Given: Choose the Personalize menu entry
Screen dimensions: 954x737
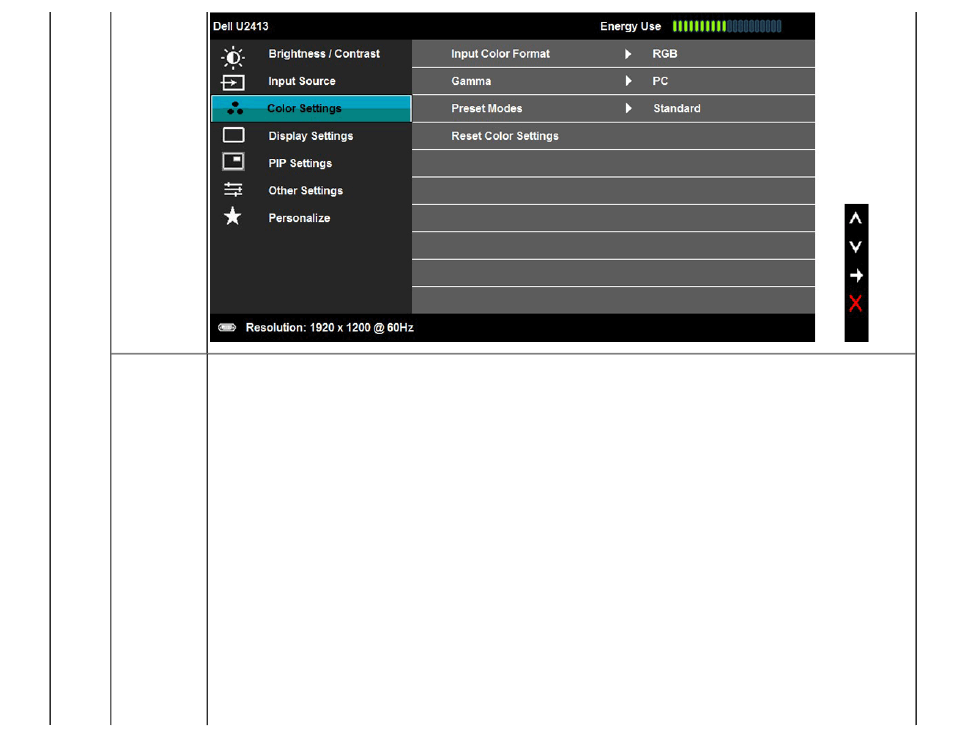Looking at the screenshot, I should [311, 218].
